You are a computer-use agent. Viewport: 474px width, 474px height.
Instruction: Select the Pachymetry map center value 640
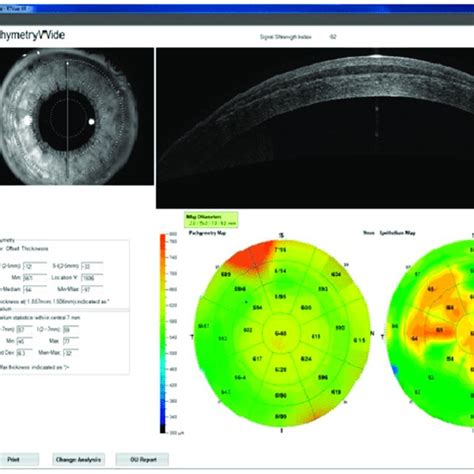tap(281, 333)
